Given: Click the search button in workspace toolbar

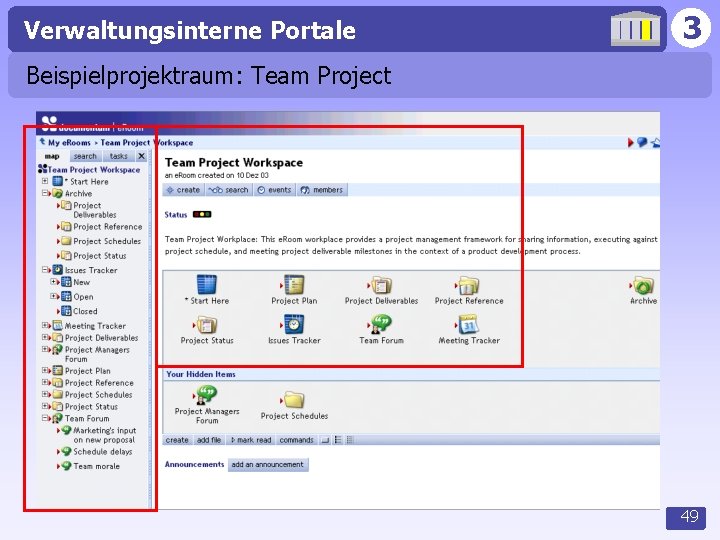Looking at the screenshot, I should click(x=228, y=190).
